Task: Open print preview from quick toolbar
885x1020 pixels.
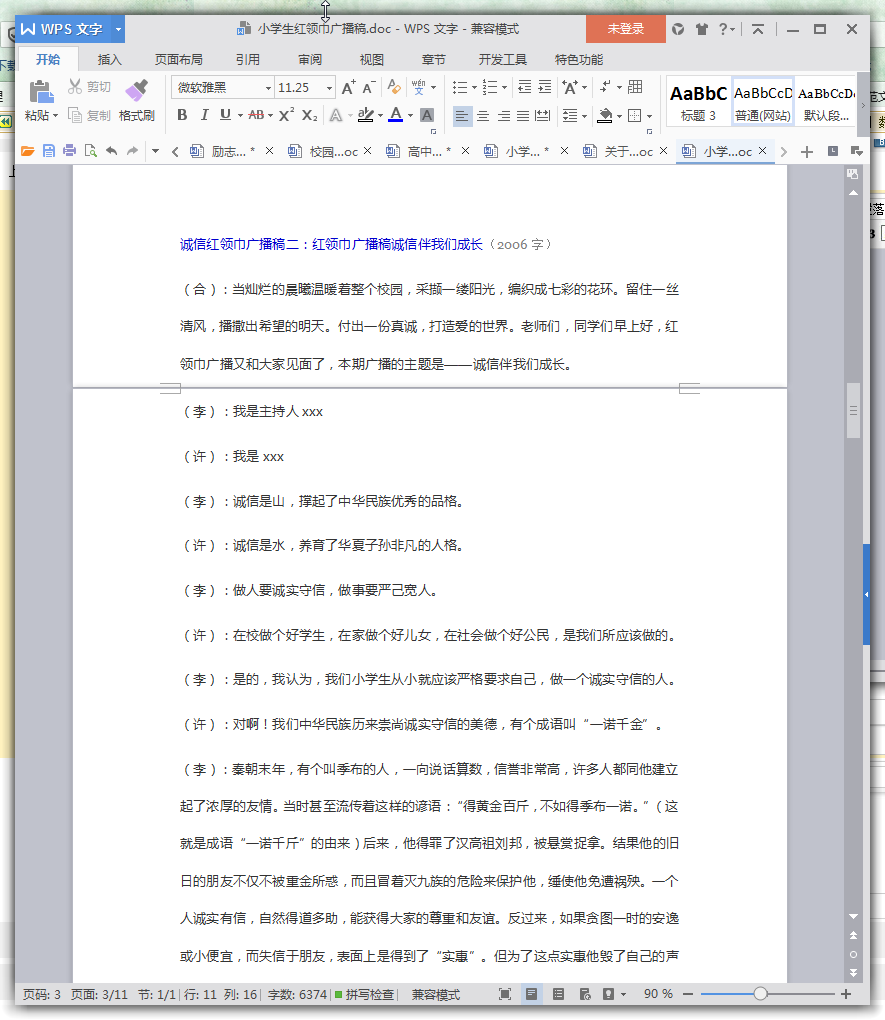Action: 90,152
